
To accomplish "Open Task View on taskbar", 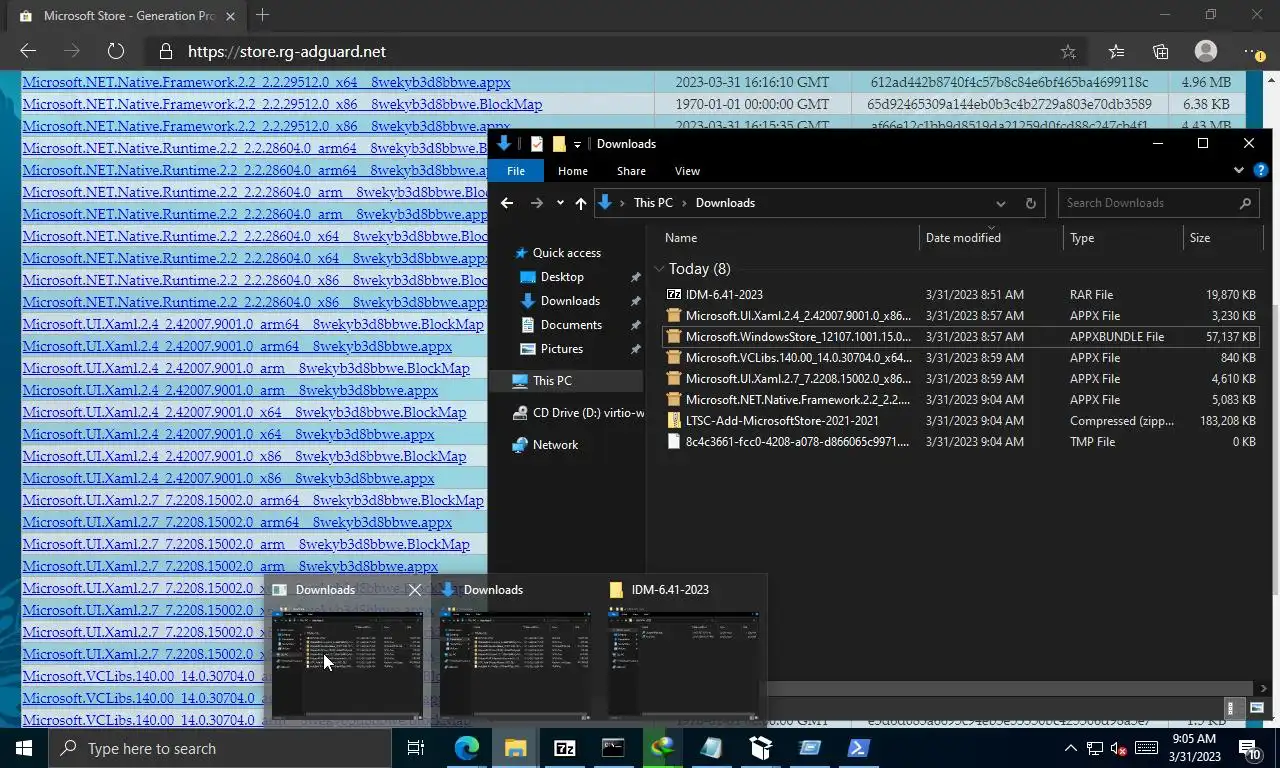I will tap(416, 748).
